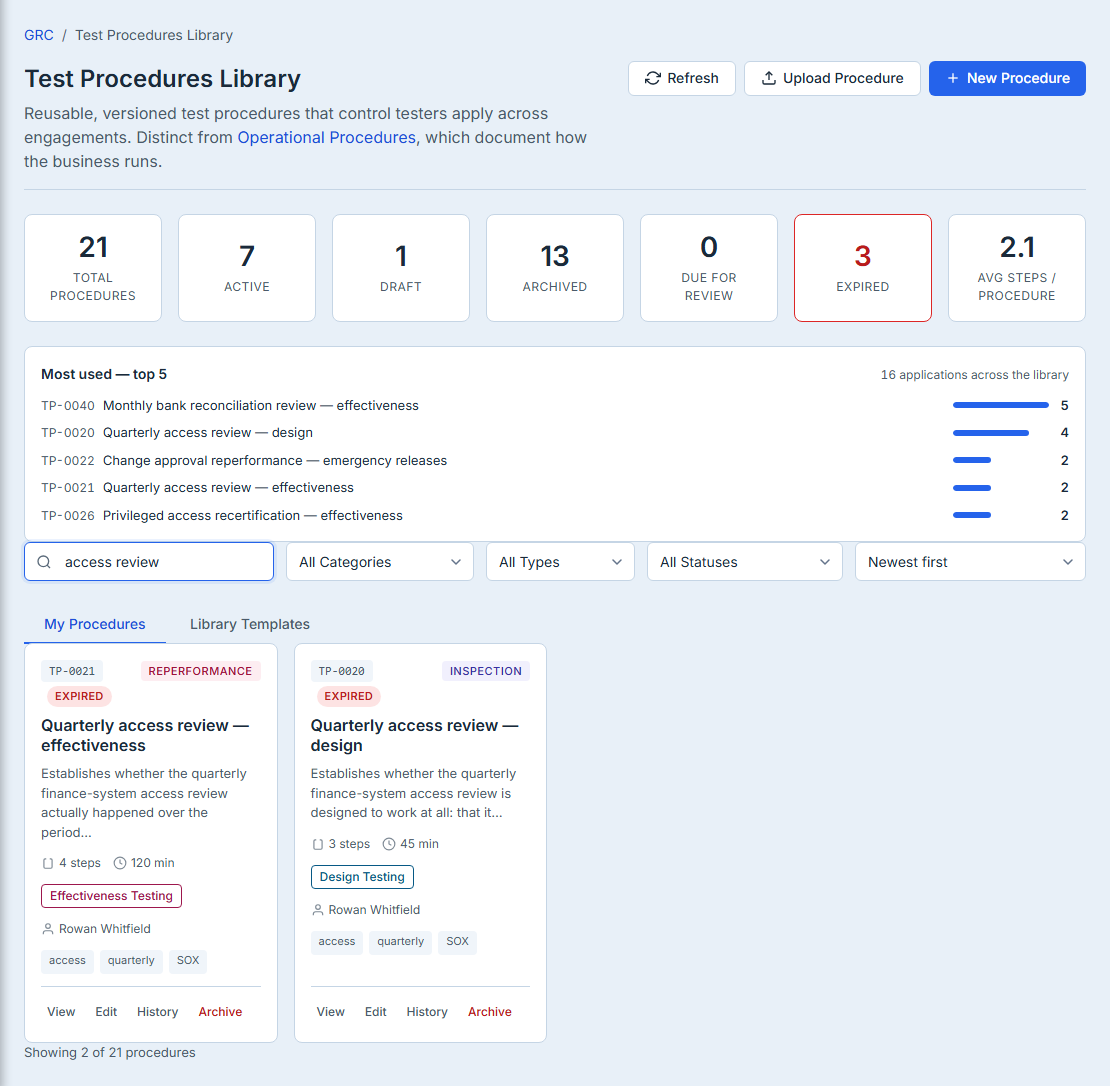Click the Quarterly access review — design card title

[415, 736]
